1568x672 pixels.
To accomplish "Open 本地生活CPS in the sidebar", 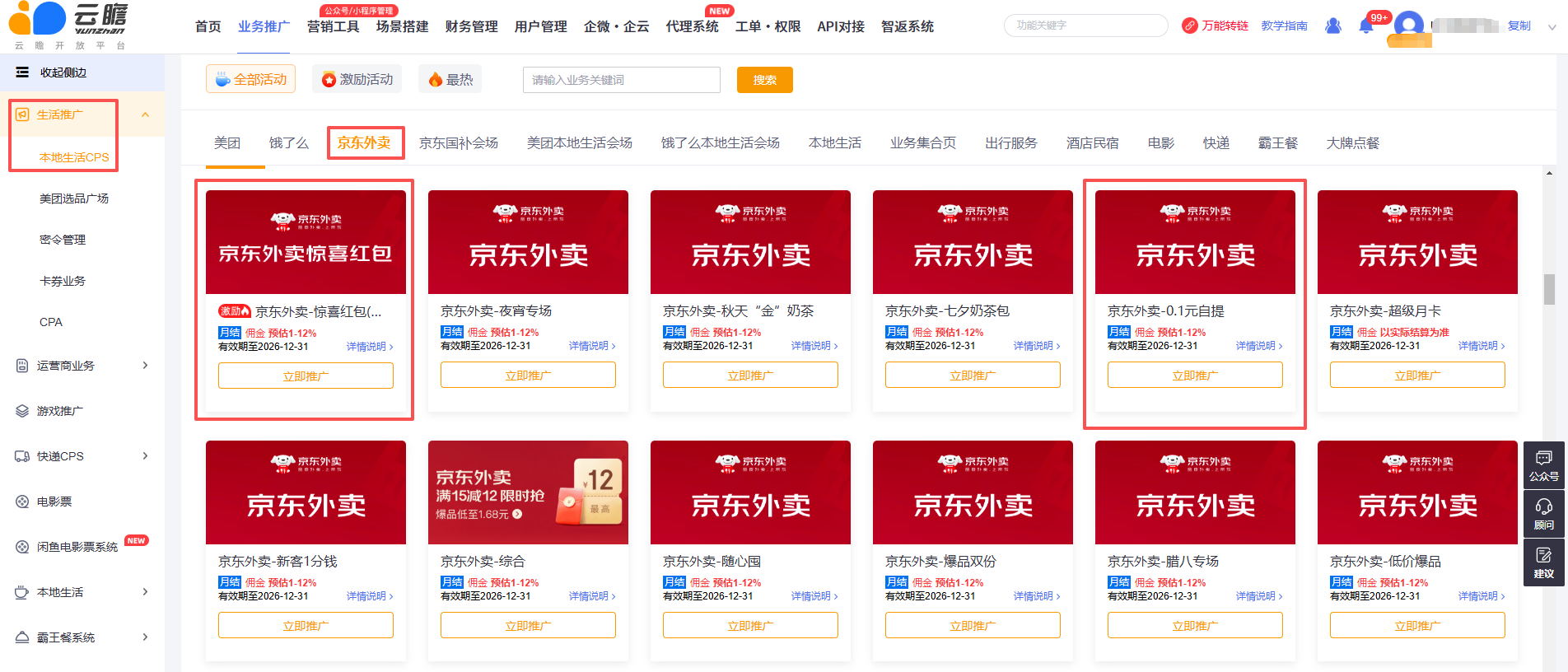I will pos(74,157).
